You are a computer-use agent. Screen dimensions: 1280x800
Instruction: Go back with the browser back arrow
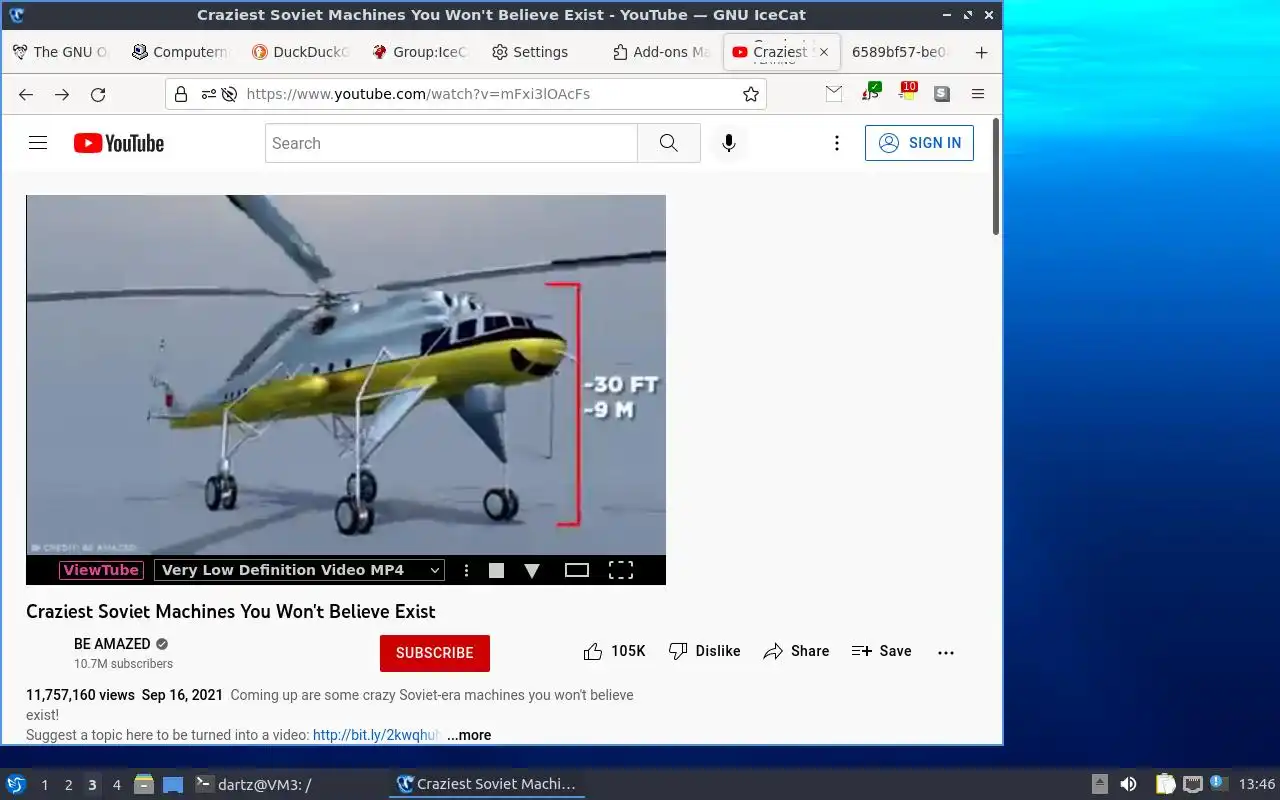26,94
